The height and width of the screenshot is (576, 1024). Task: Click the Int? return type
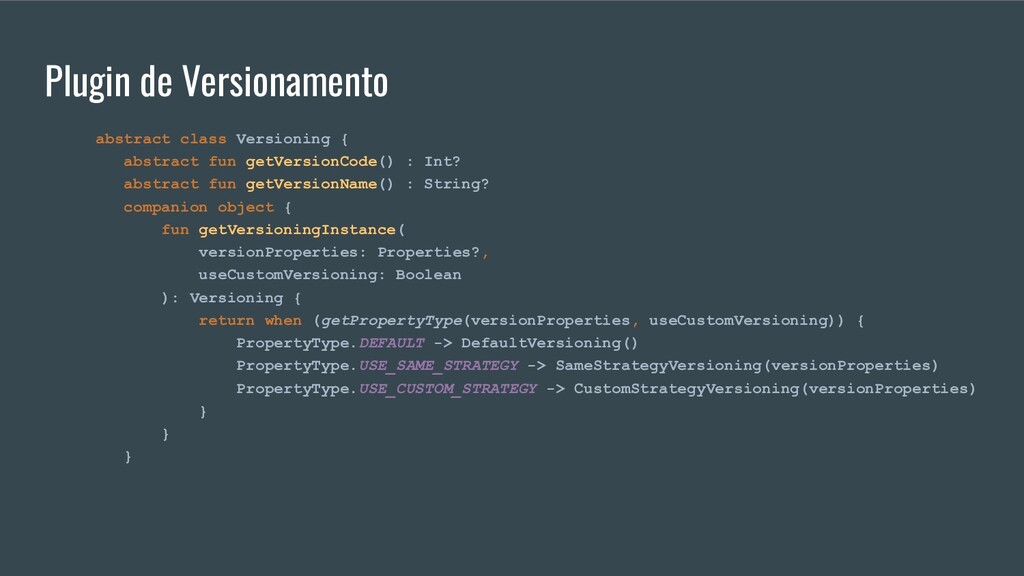[442, 161]
